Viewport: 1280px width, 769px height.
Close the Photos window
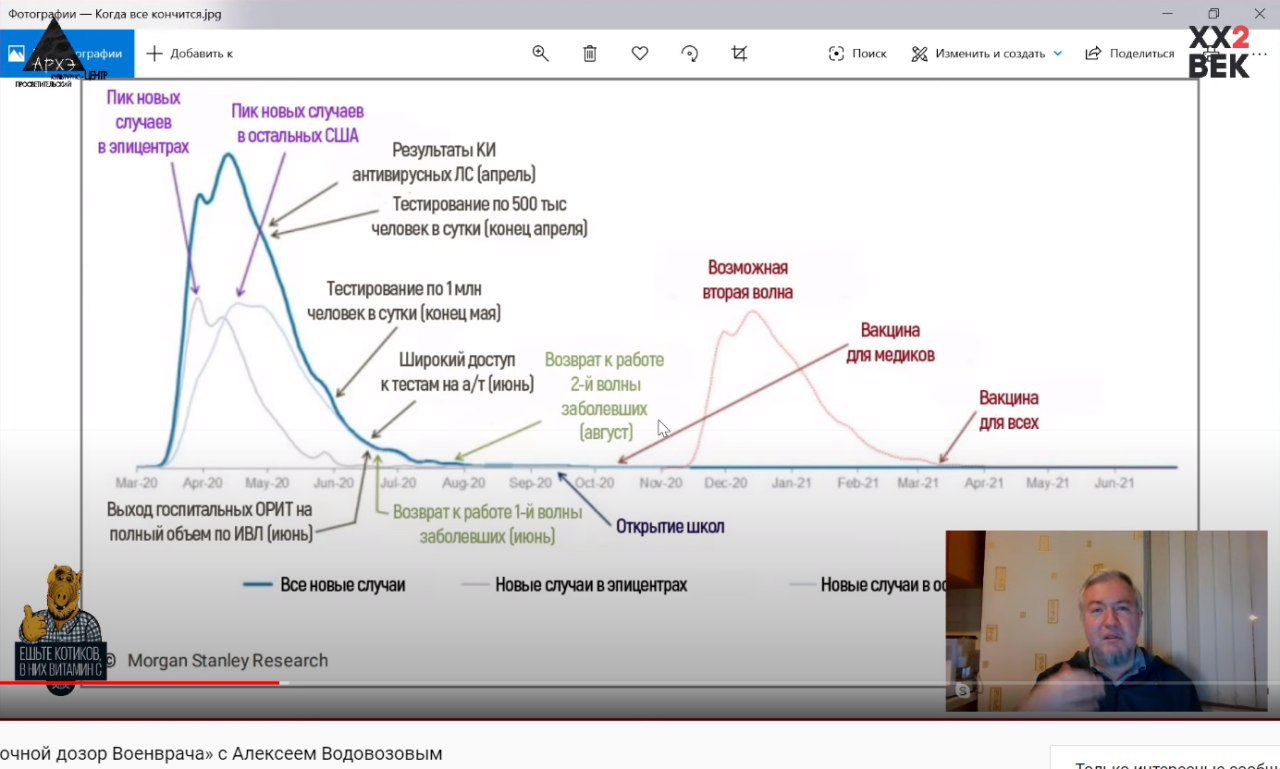(x=1259, y=14)
